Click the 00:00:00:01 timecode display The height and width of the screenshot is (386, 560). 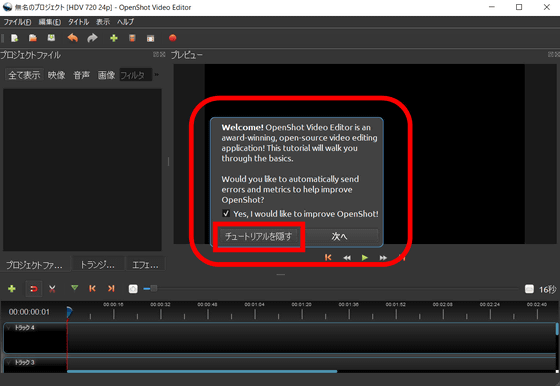tap(29, 312)
